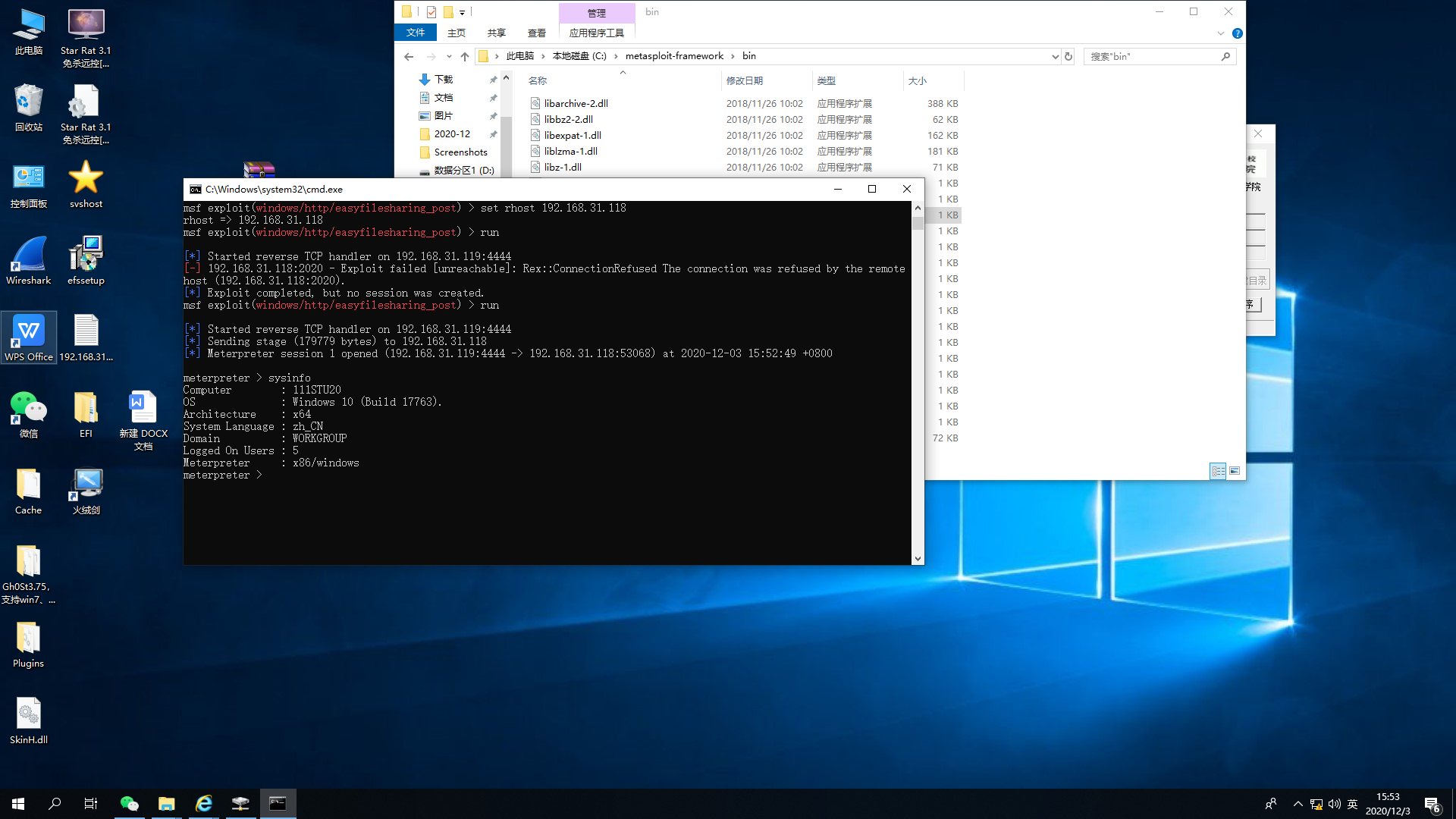Go up one folder level in Explorer

[x=465, y=56]
